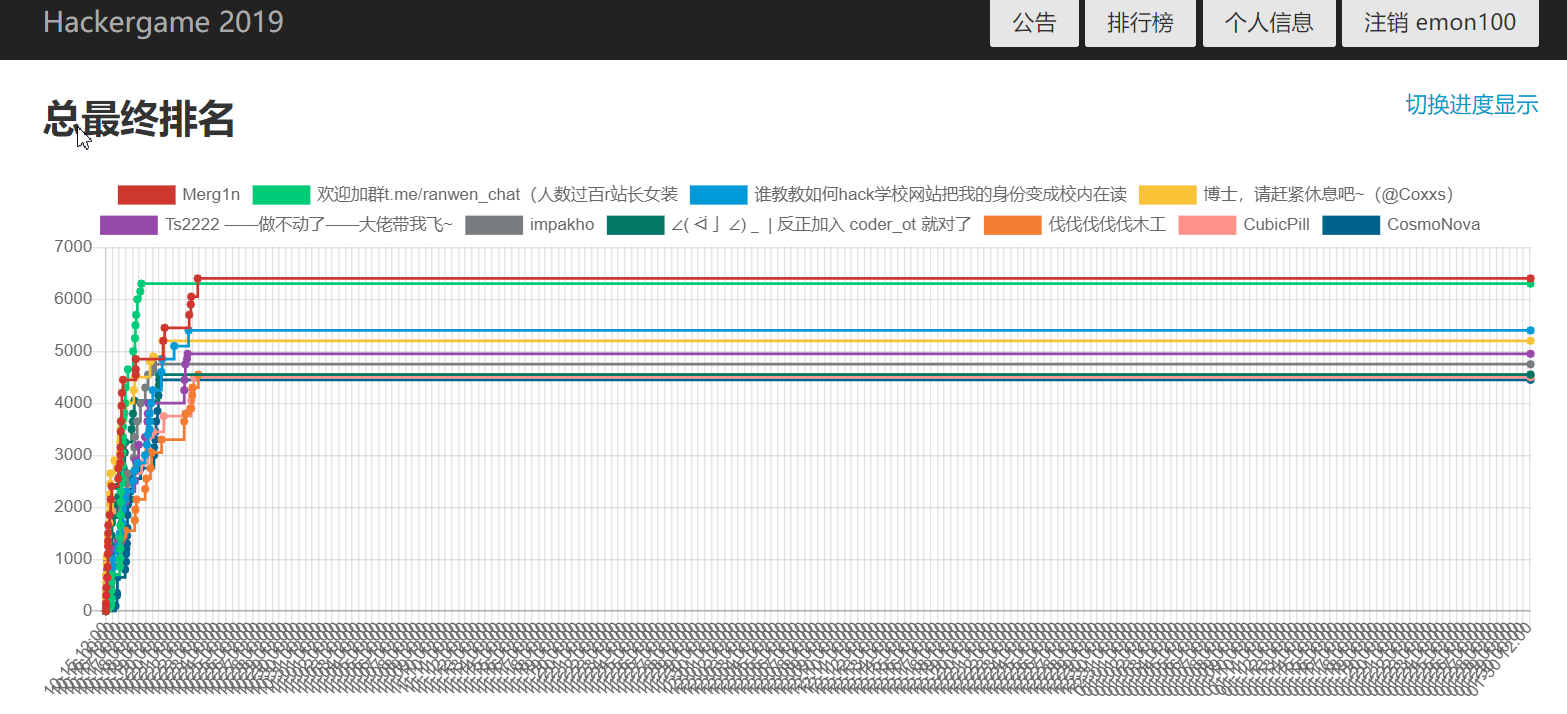Click the orange swatch beside 伐伐伐伐伐木工
The width and height of the screenshot is (1567, 714).
(1013, 224)
